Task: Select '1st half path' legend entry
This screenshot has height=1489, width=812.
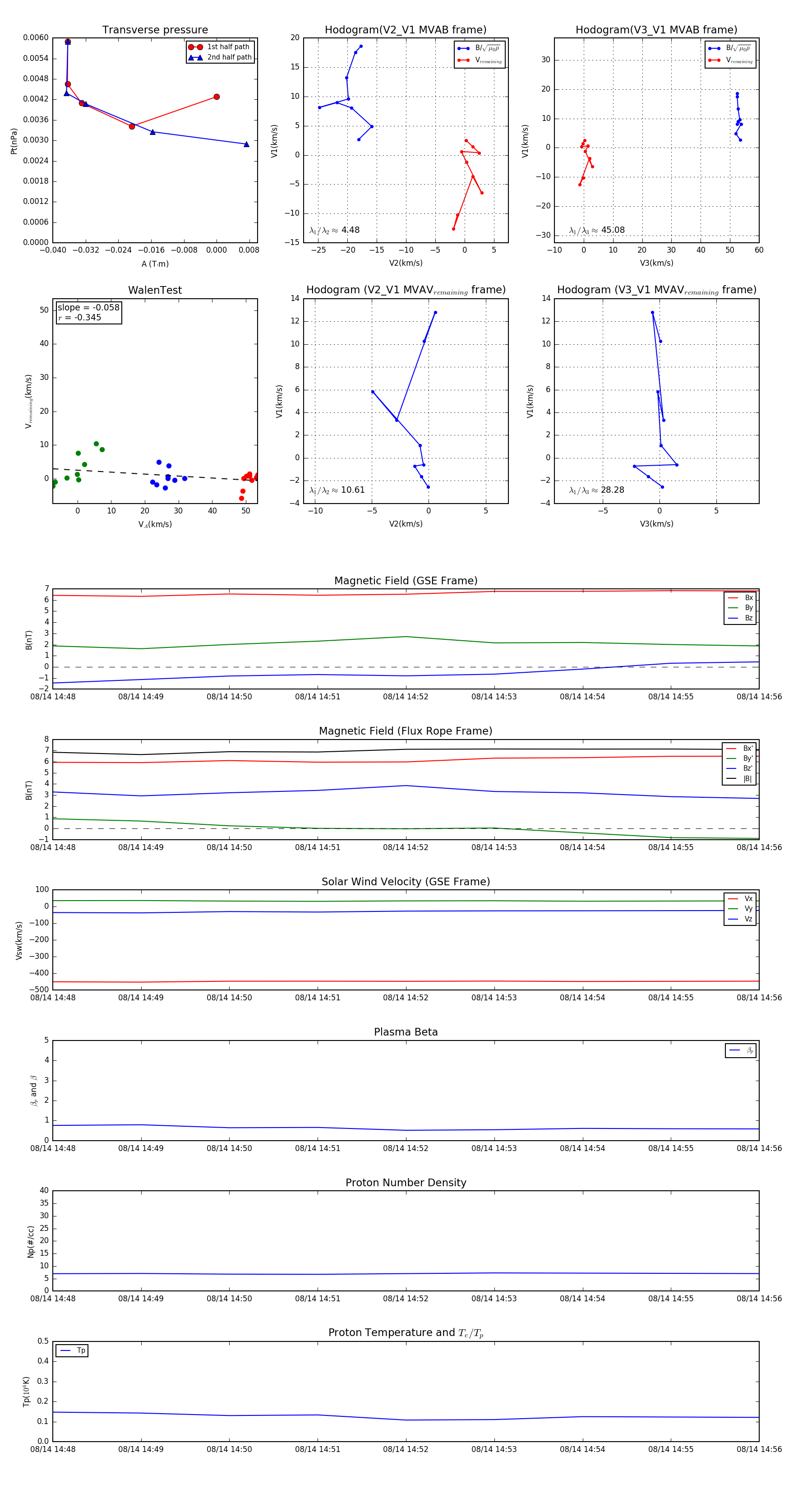Action: pos(220,47)
